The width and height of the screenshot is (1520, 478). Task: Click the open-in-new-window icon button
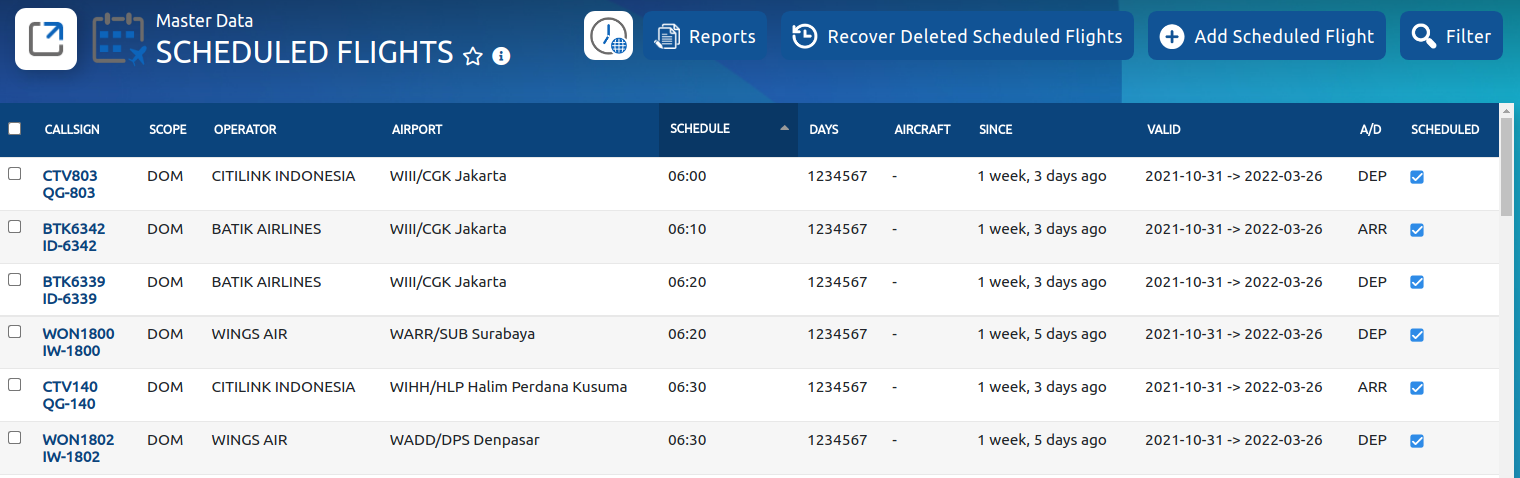tap(46, 39)
